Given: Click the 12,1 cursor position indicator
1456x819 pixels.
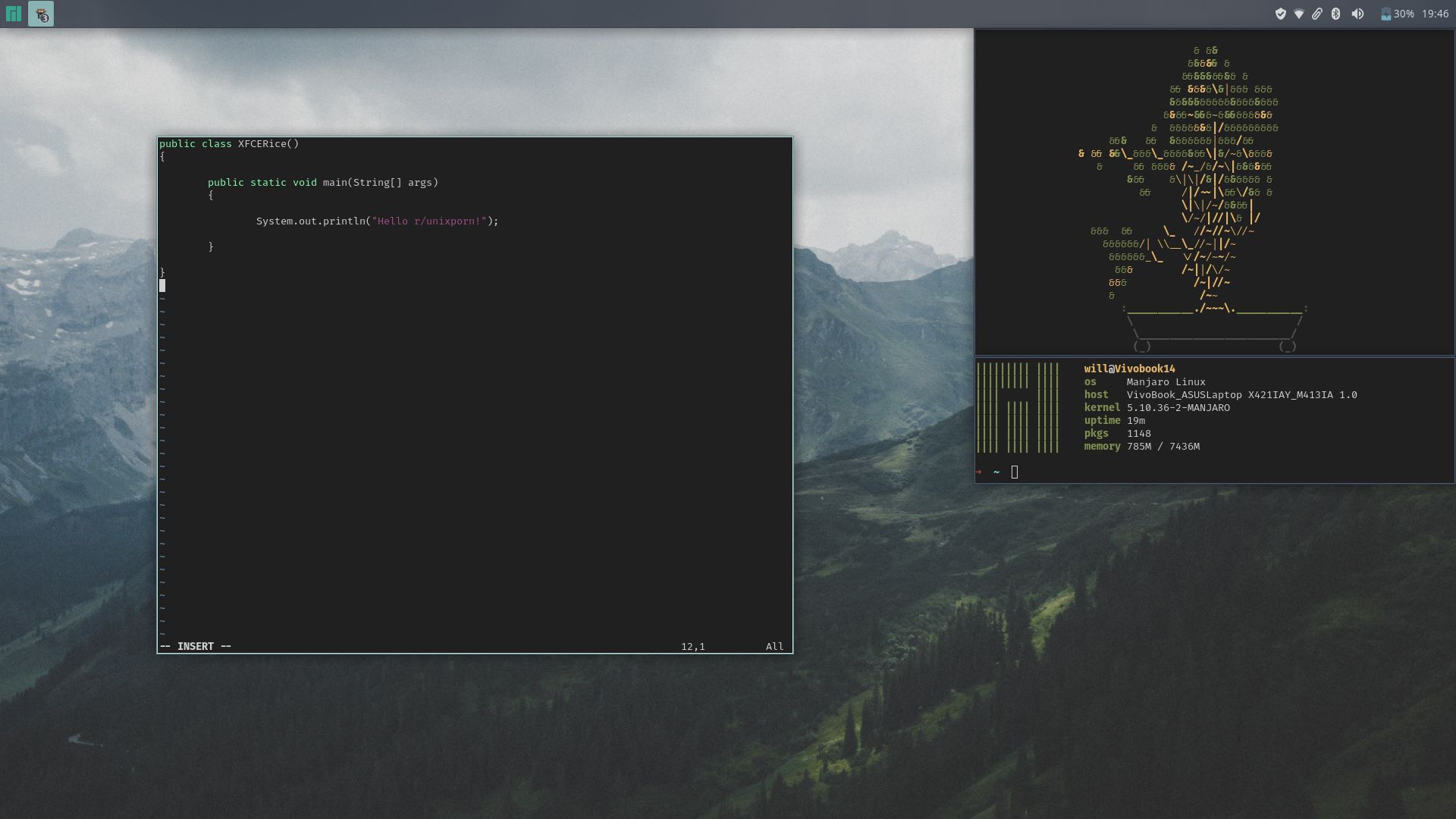Looking at the screenshot, I should click(692, 646).
